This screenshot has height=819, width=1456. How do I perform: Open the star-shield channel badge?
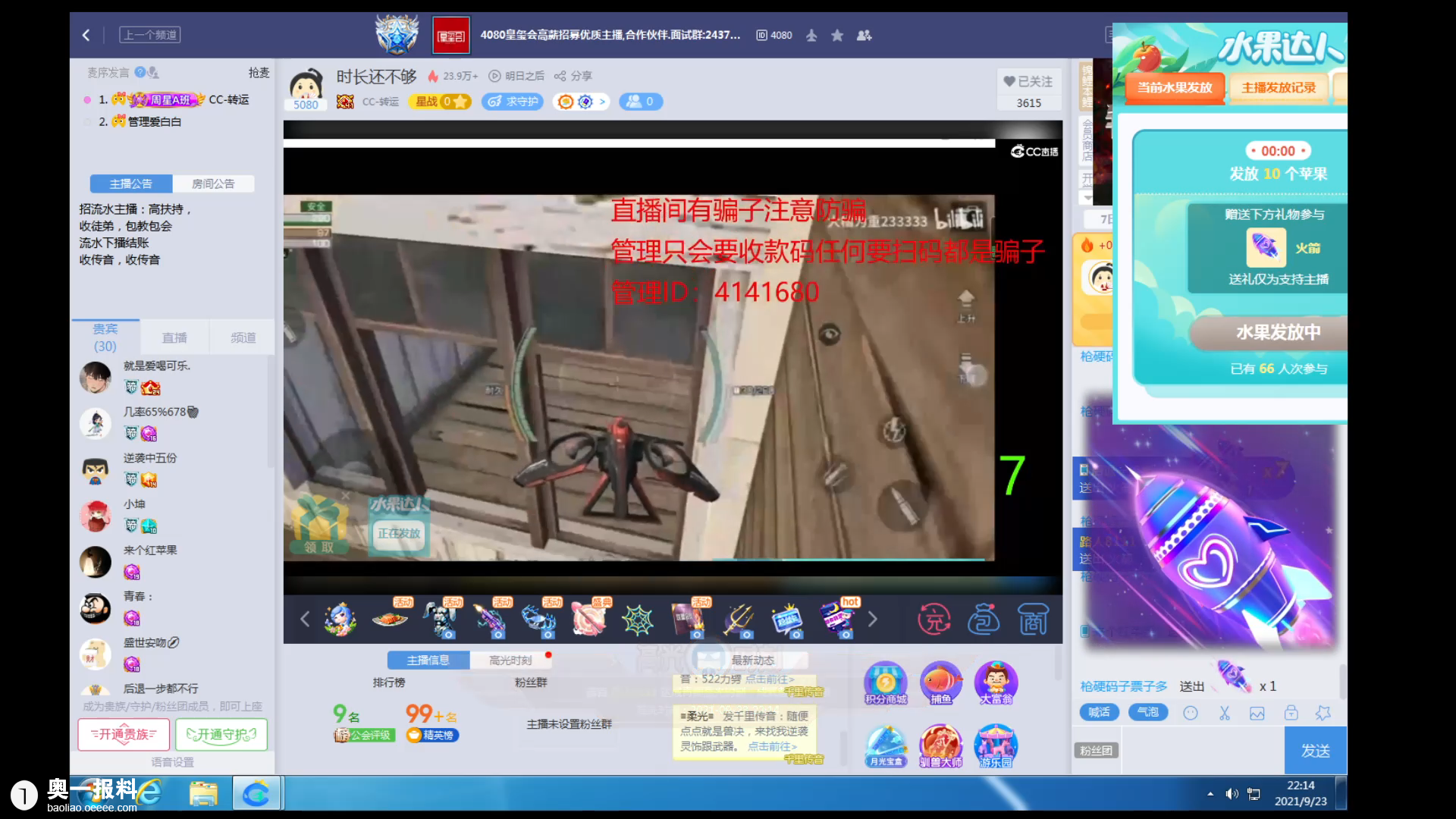(x=397, y=35)
